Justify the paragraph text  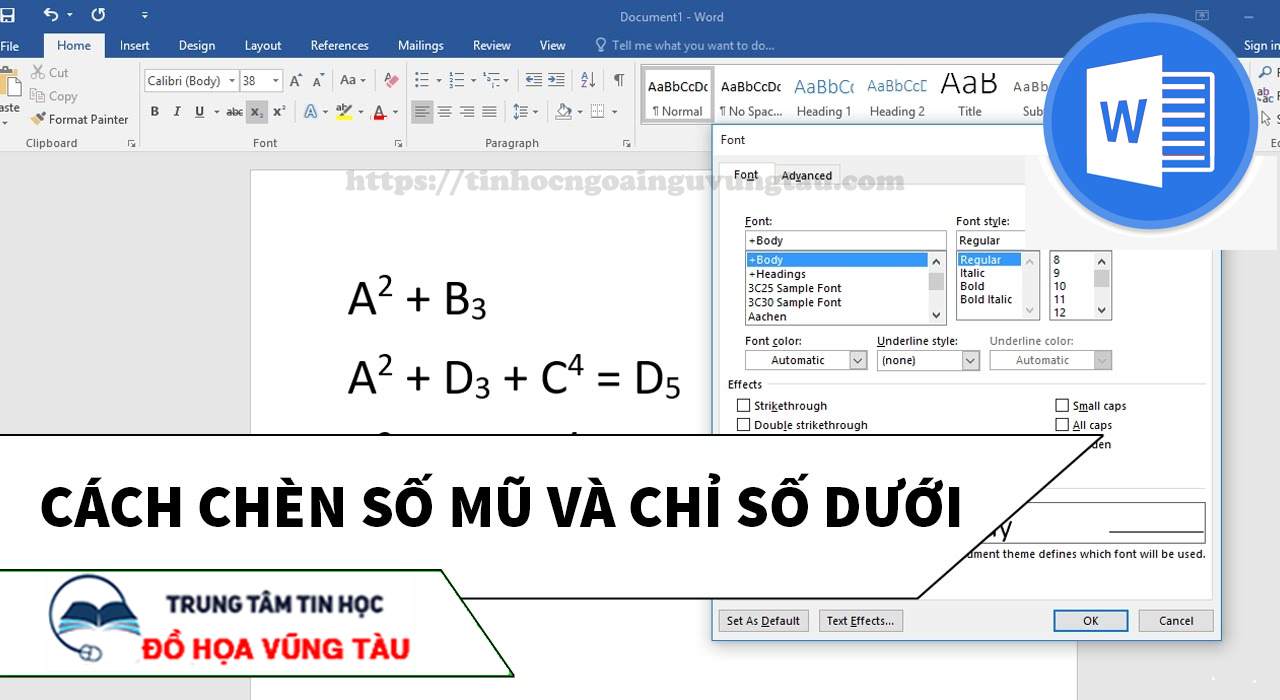coord(489,112)
